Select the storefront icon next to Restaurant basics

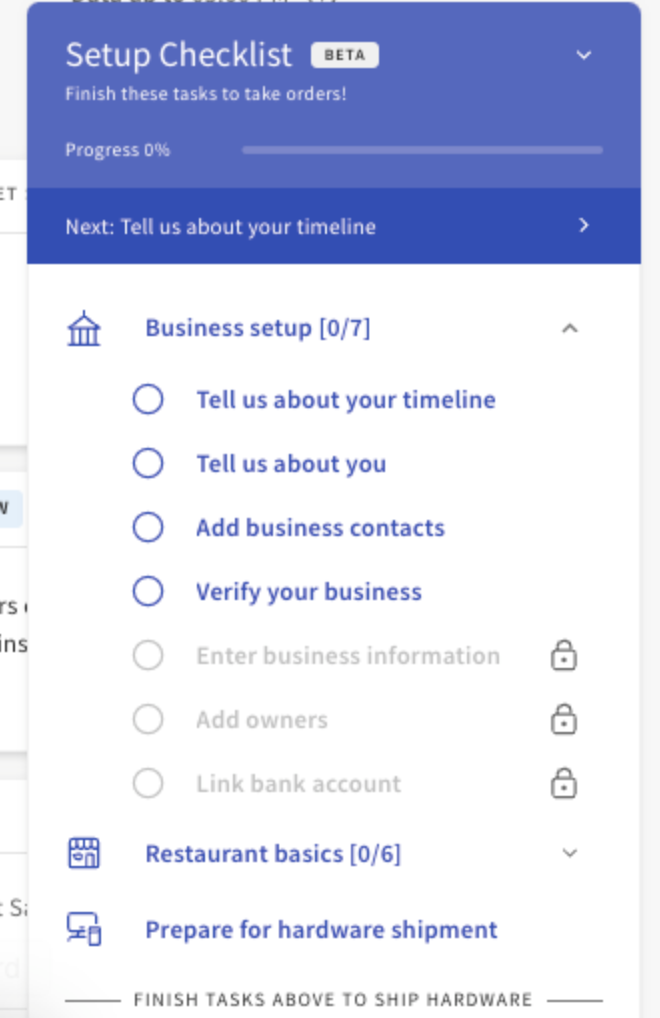(84, 854)
